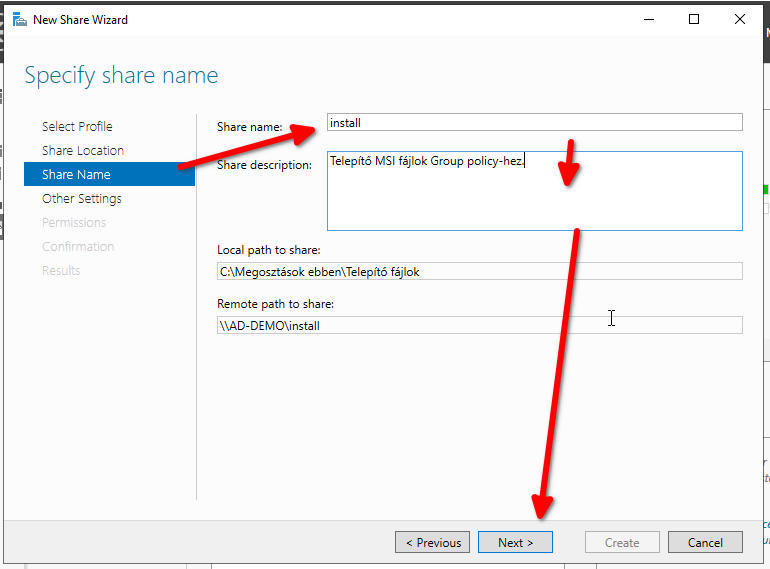Open the Share Location step
The width and height of the screenshot is (770, 569).
point(83,150)
